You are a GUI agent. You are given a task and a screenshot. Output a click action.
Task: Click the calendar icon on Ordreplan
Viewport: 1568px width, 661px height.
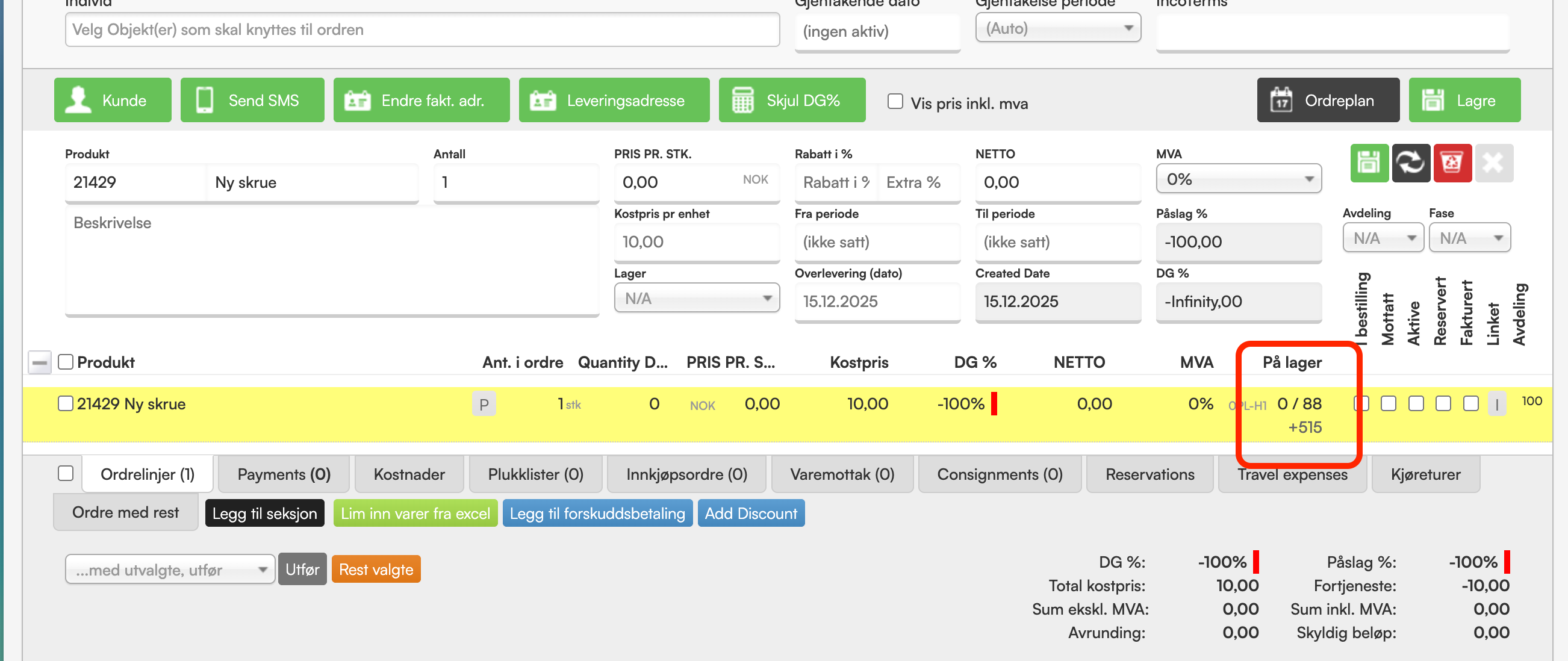pos(1281,101)
